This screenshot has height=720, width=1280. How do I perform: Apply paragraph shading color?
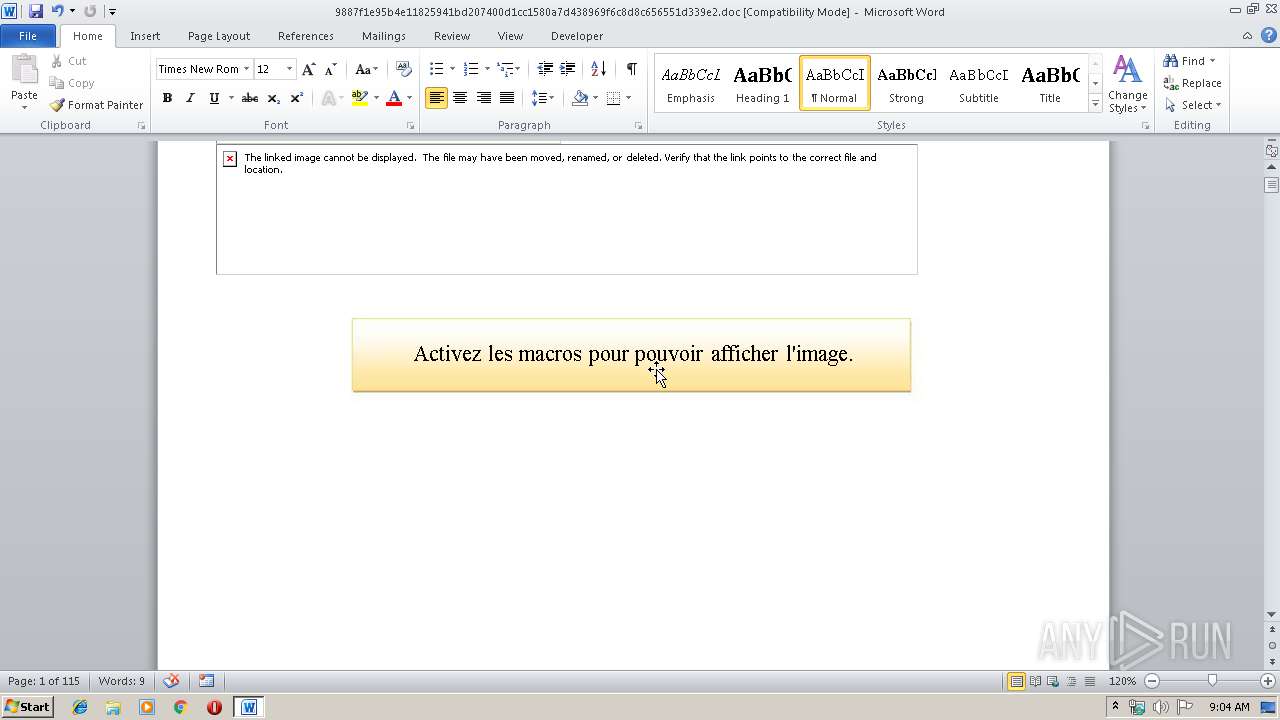pos(580,98)
